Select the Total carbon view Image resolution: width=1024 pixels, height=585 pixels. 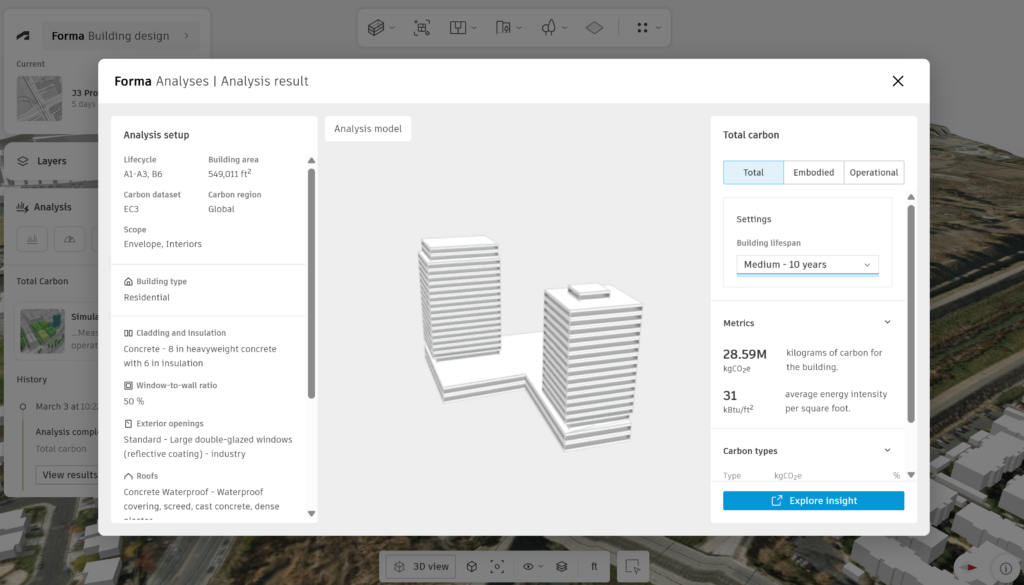tap(753, 173)
